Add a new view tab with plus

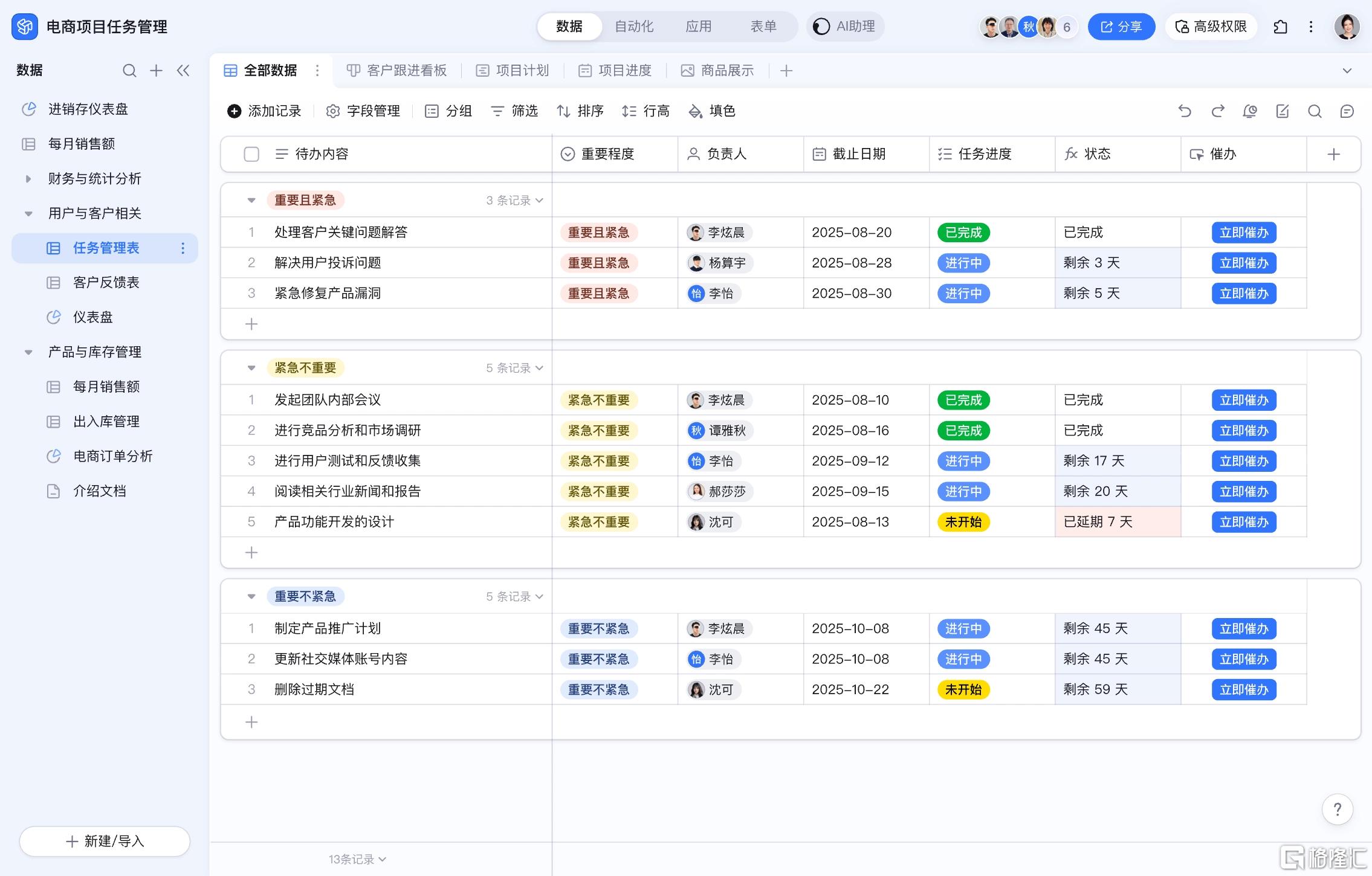[x=786, y=71]
